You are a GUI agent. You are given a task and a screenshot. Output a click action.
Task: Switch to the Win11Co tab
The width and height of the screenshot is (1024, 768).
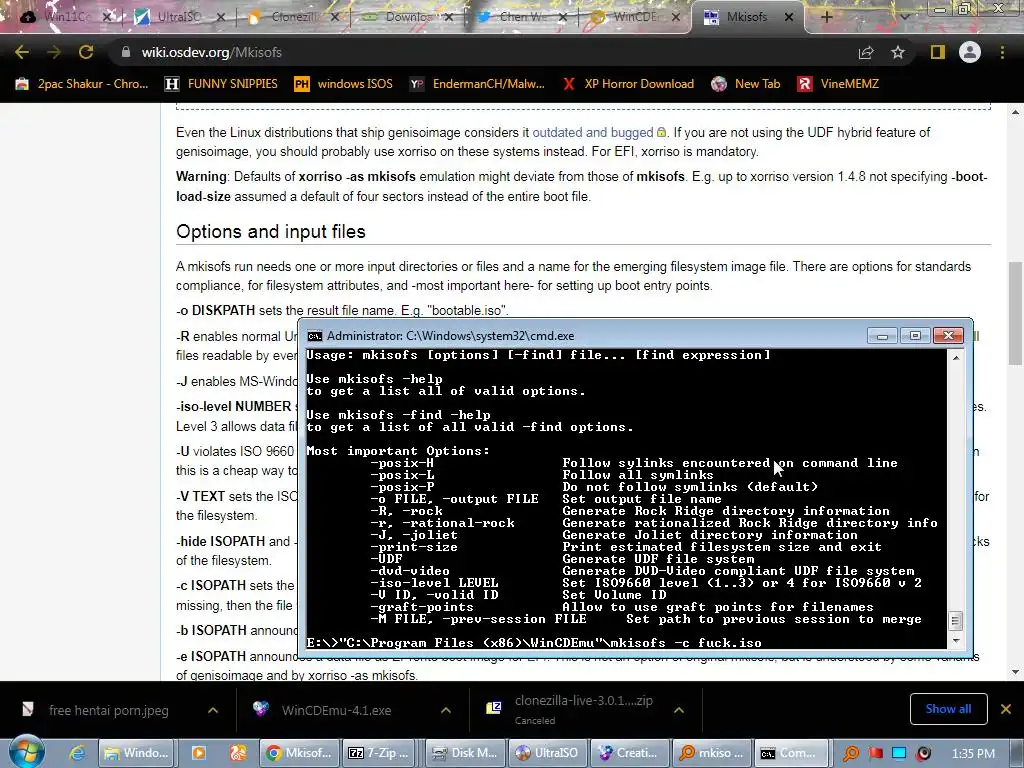coord(65,17)
